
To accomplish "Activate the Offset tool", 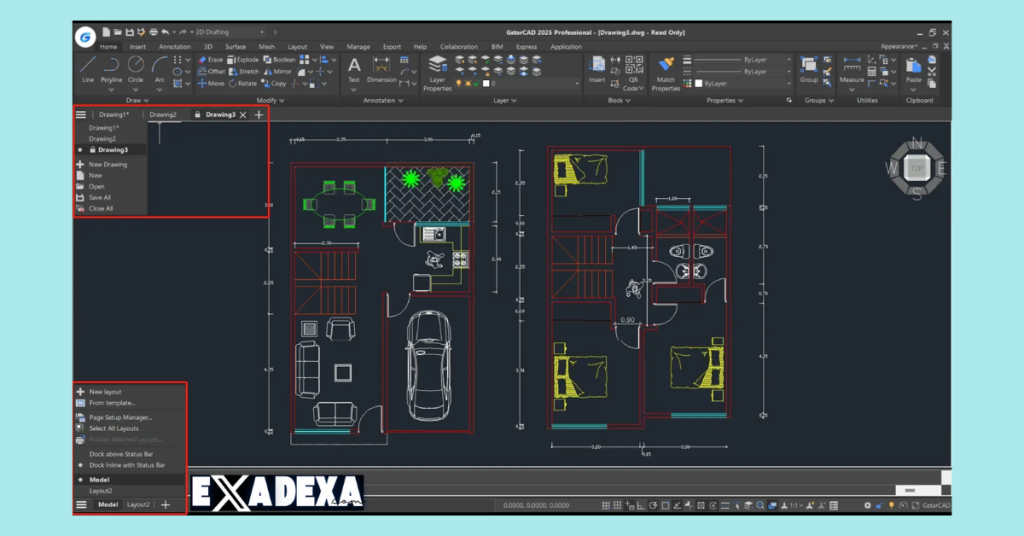I will (212, 71).
